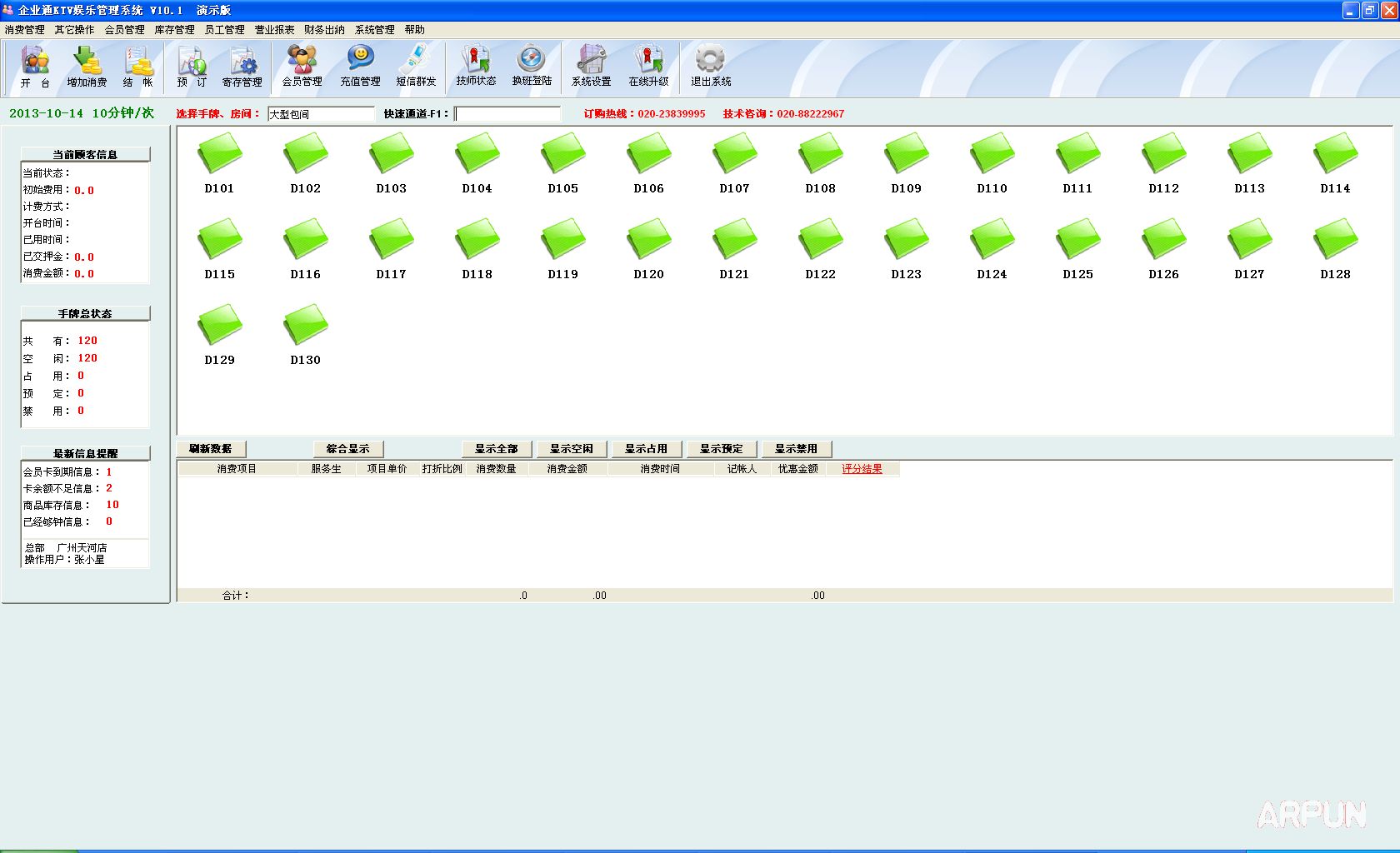
Task: Click the 系统设置 system settings icon
Action: 591,67
